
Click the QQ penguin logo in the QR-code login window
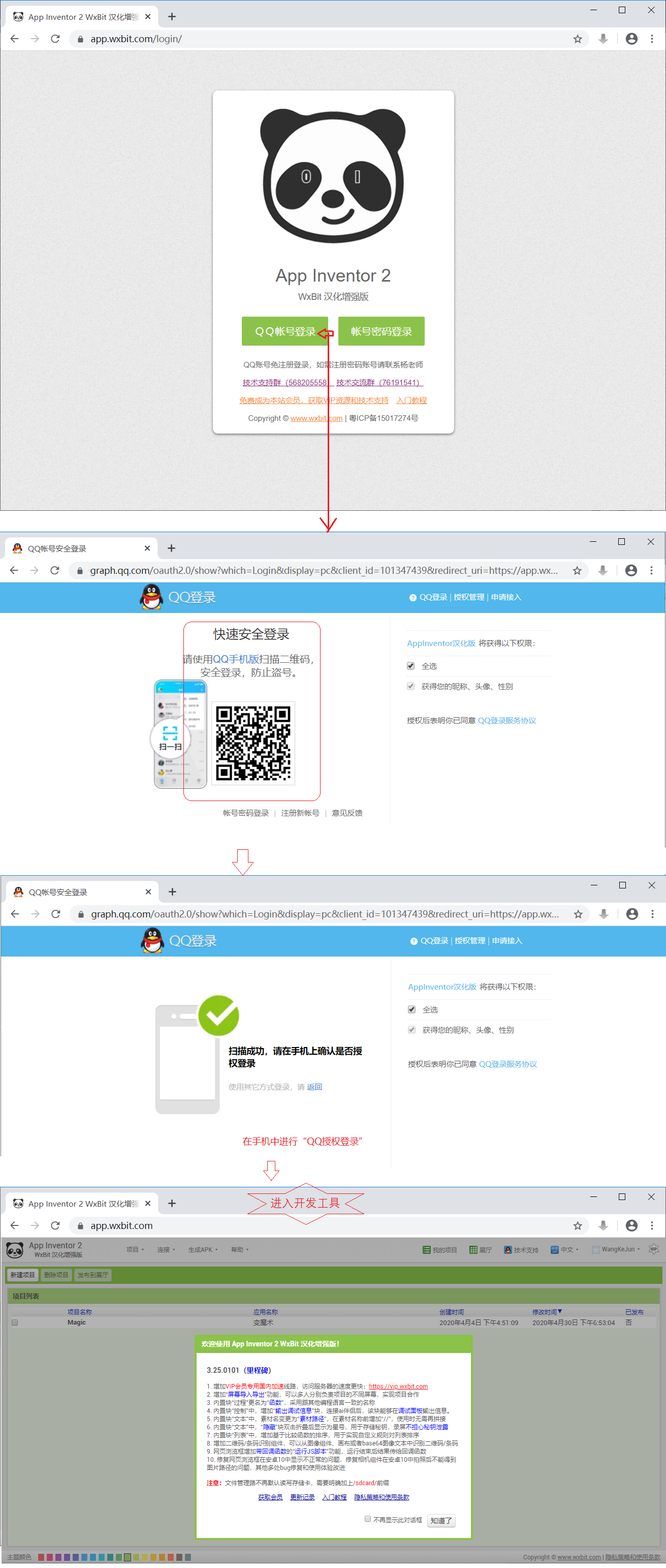(x=151, y=597)
